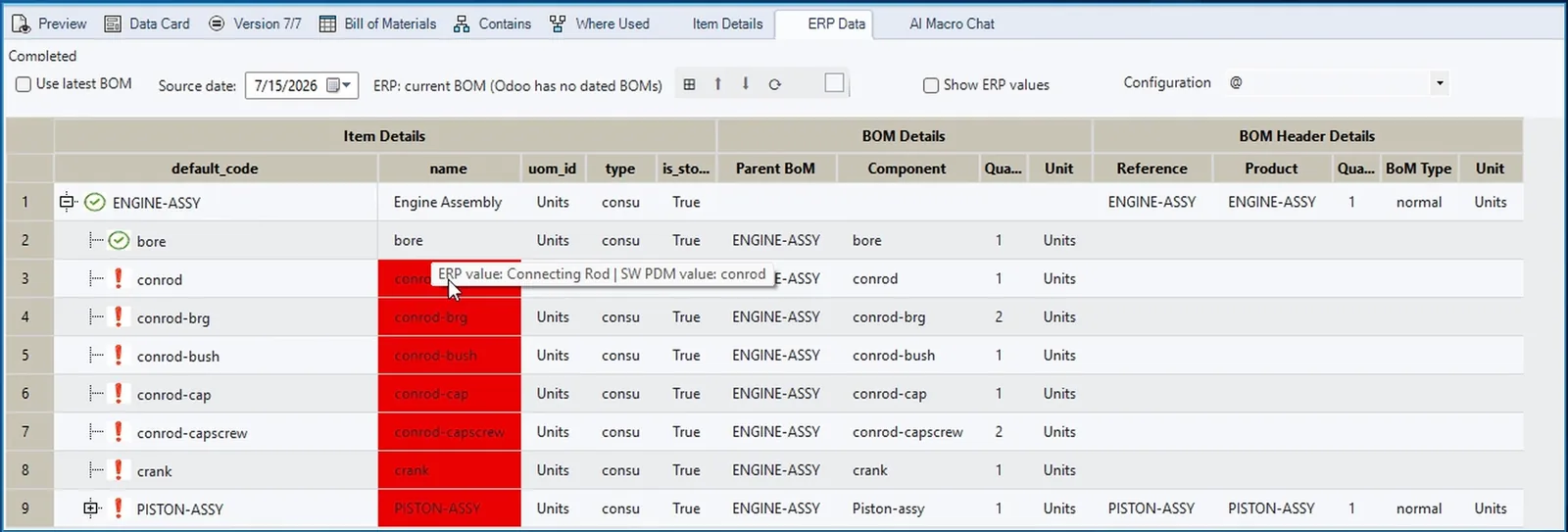Click the red warning icon beside conrod-capscrew
Image resolution: width=1568 pixels, height=532 pixels.
point(119,431)
